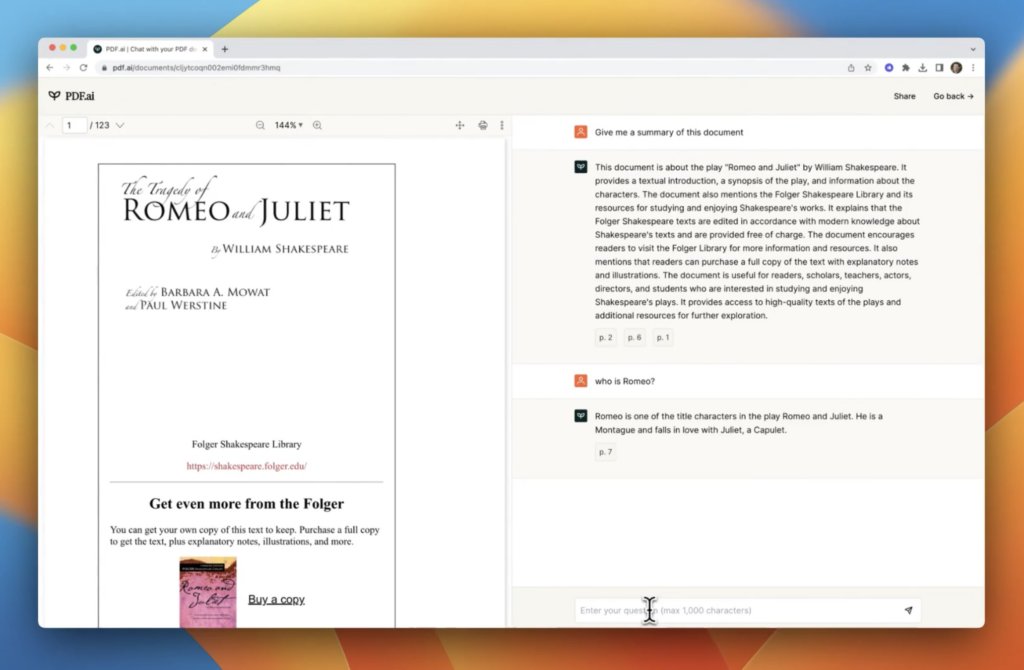
Task: Click 'who is Romeo?' message text
Action: point(624,381)
